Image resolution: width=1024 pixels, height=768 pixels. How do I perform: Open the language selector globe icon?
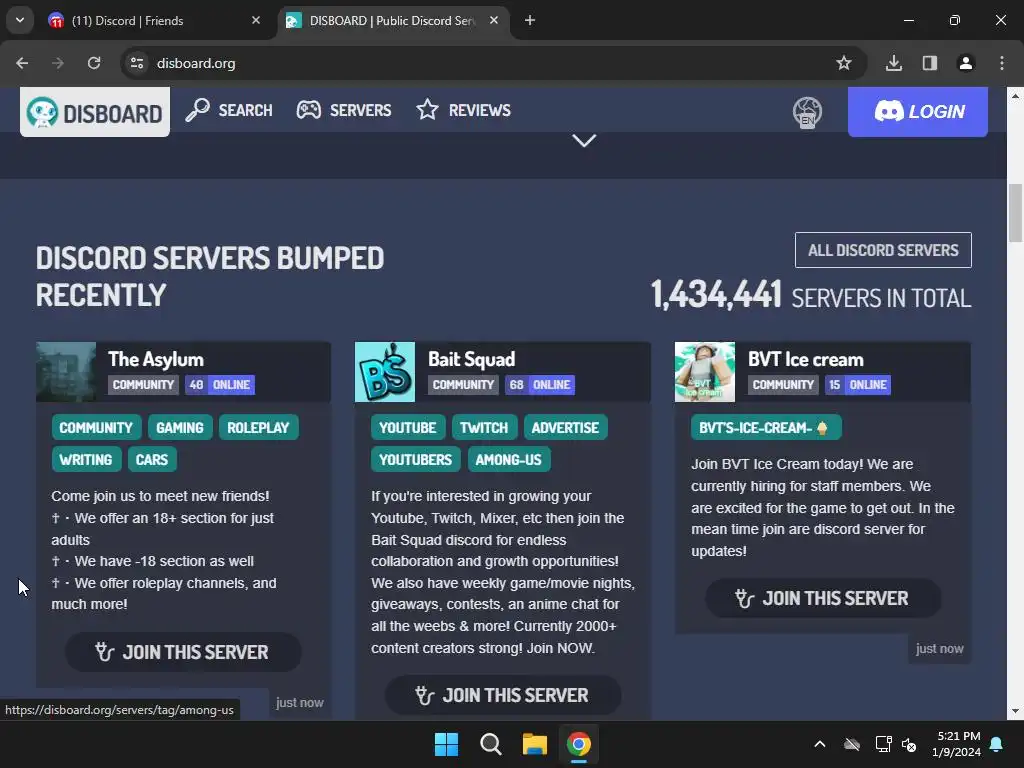click(x=807, y=112)
